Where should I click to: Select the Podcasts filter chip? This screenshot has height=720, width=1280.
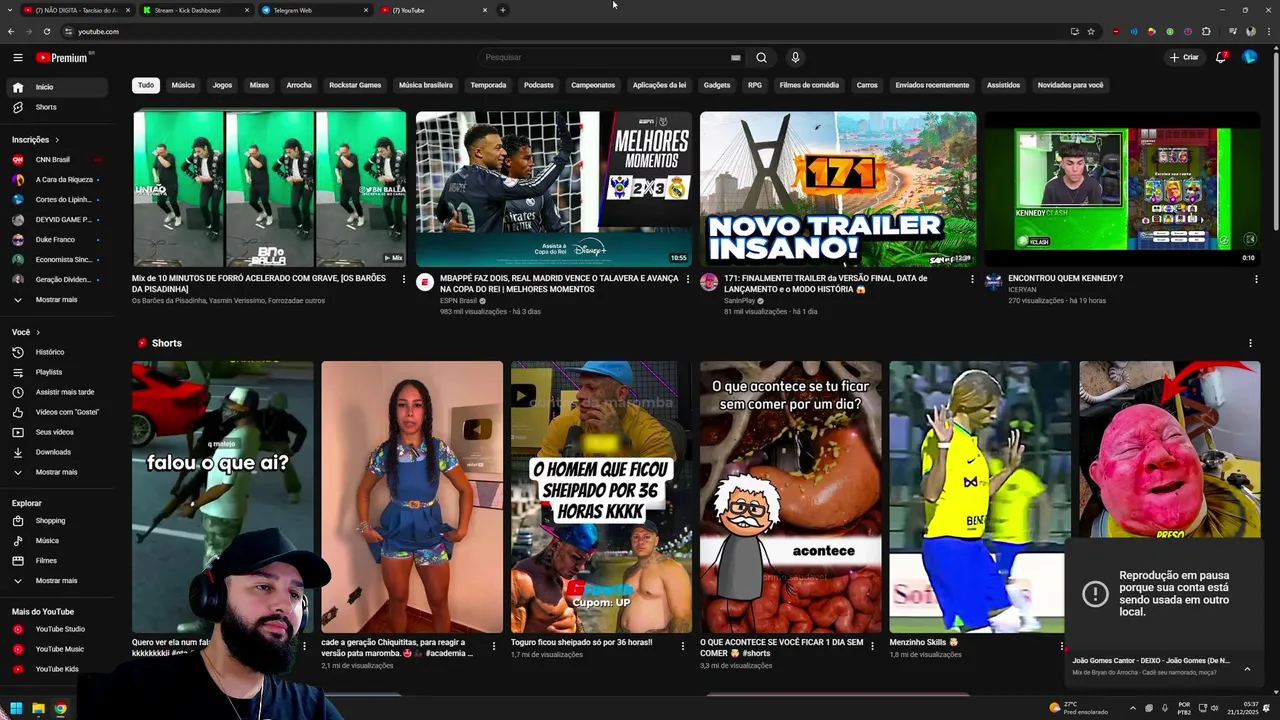click(538, 85)
